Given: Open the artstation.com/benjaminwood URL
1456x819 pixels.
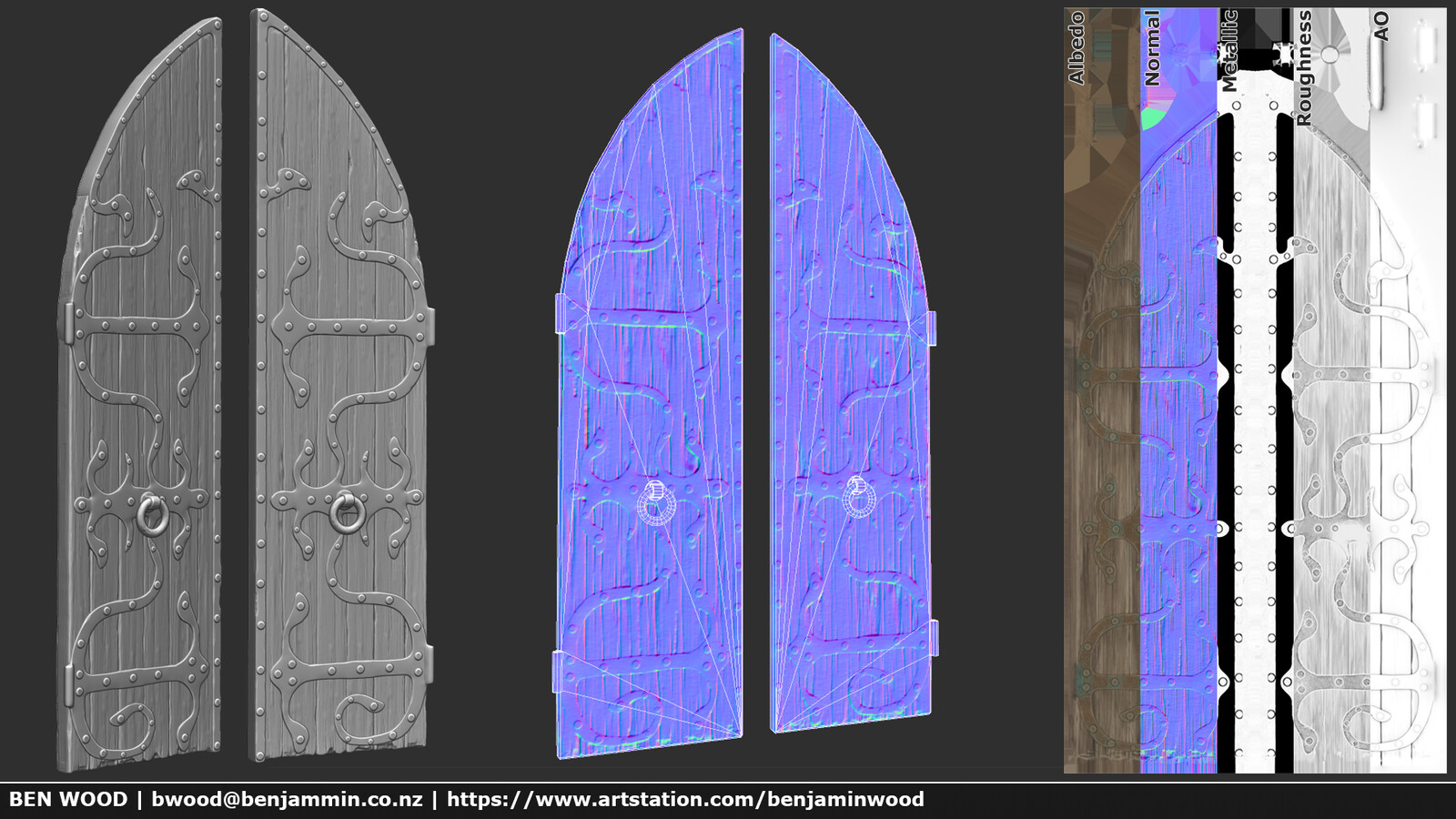Looking at the screenshot, I should pos(685,800).
